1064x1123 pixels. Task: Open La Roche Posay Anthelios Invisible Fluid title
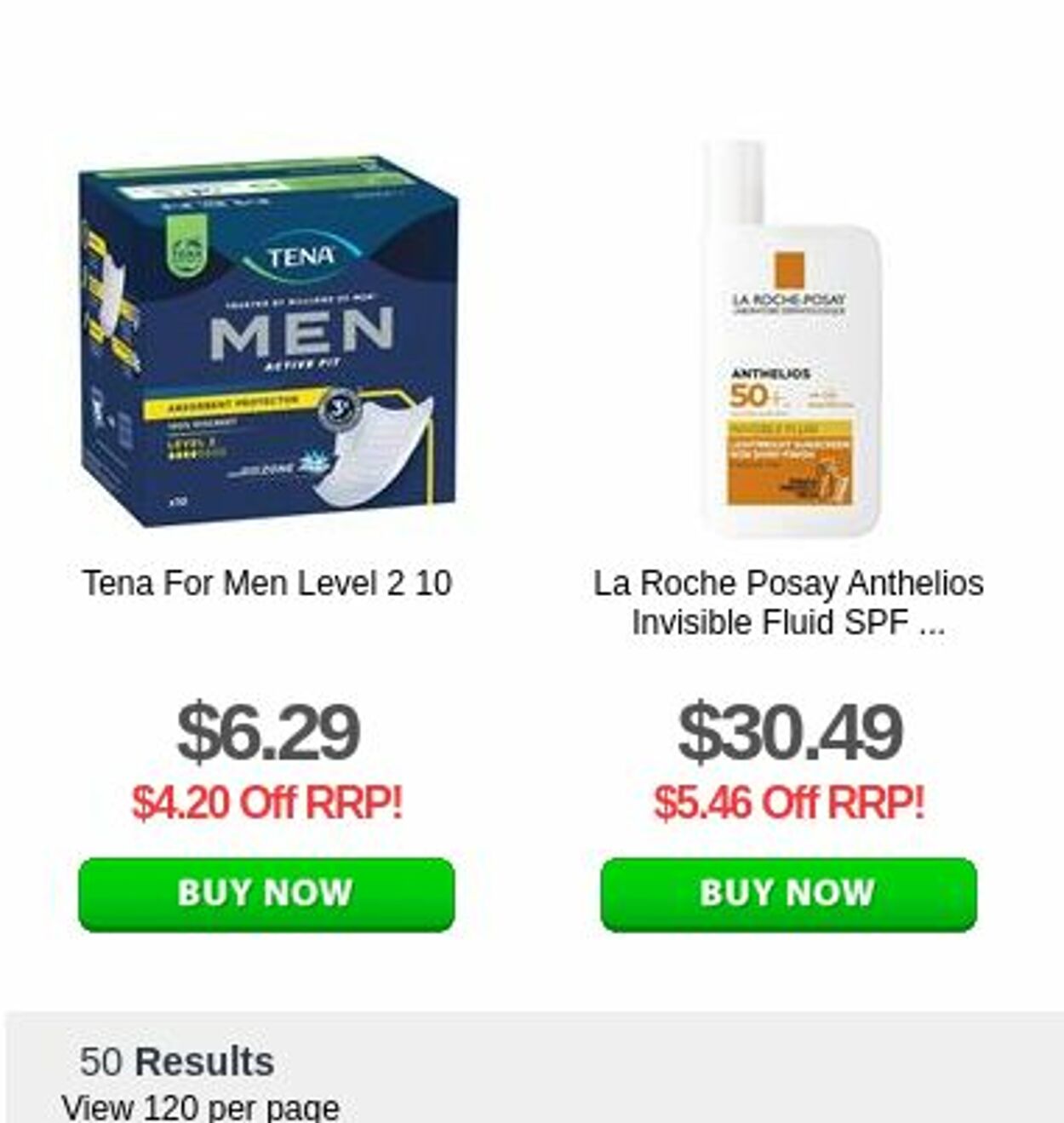point(788,603)
